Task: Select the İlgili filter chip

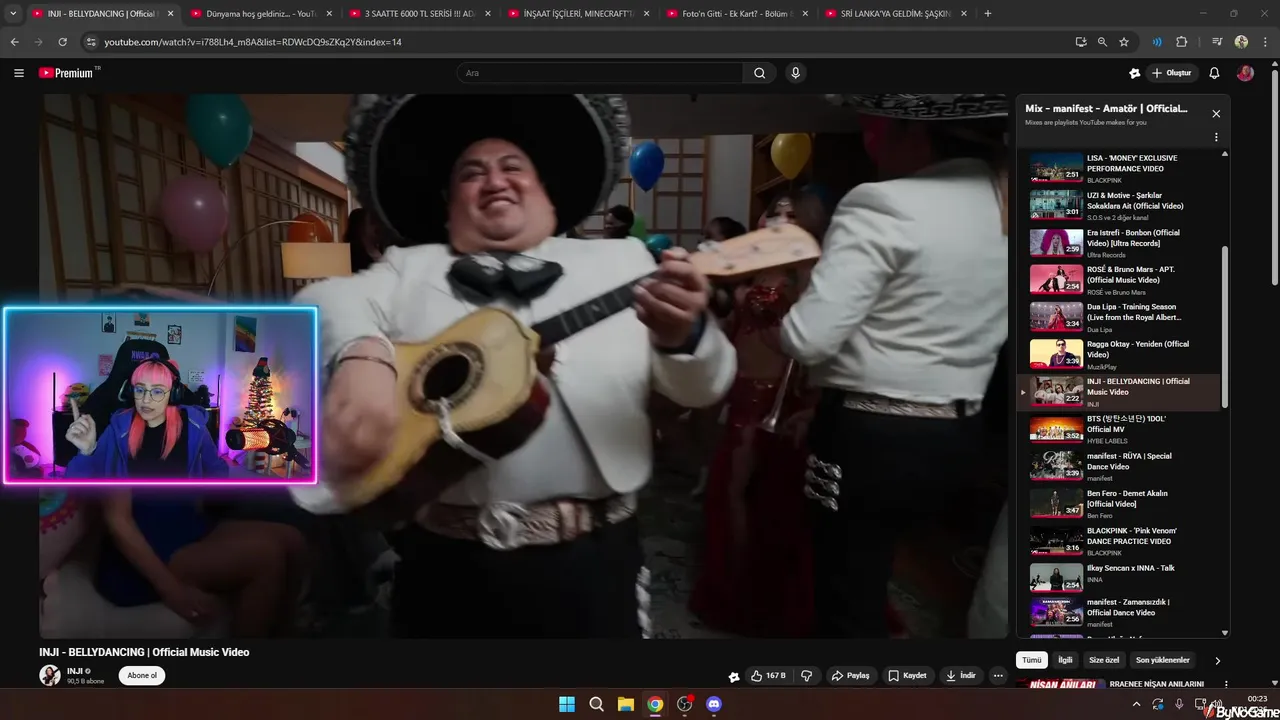Action: tap(1066, 660)
